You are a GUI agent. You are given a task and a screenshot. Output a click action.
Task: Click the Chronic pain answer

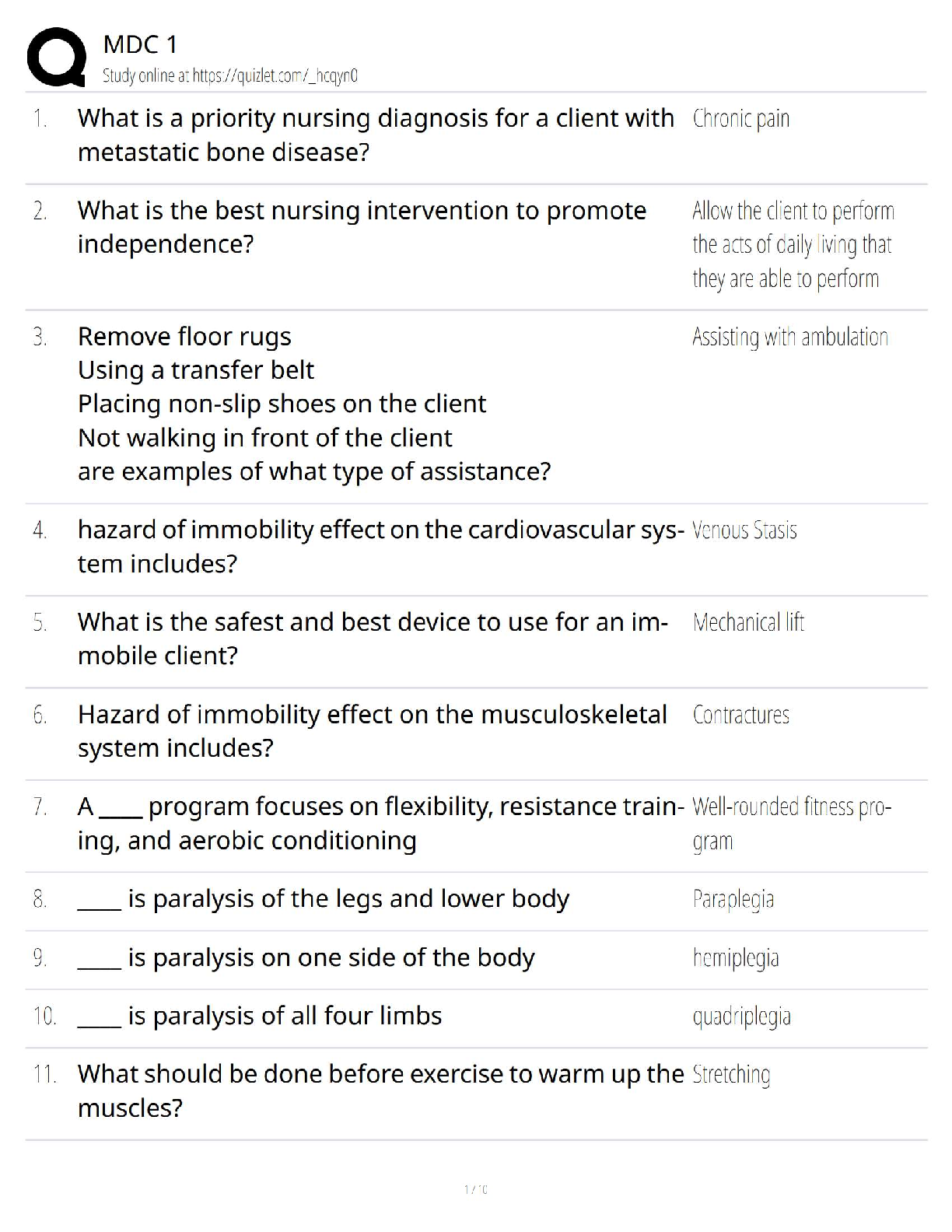click(x=740, y=119)
